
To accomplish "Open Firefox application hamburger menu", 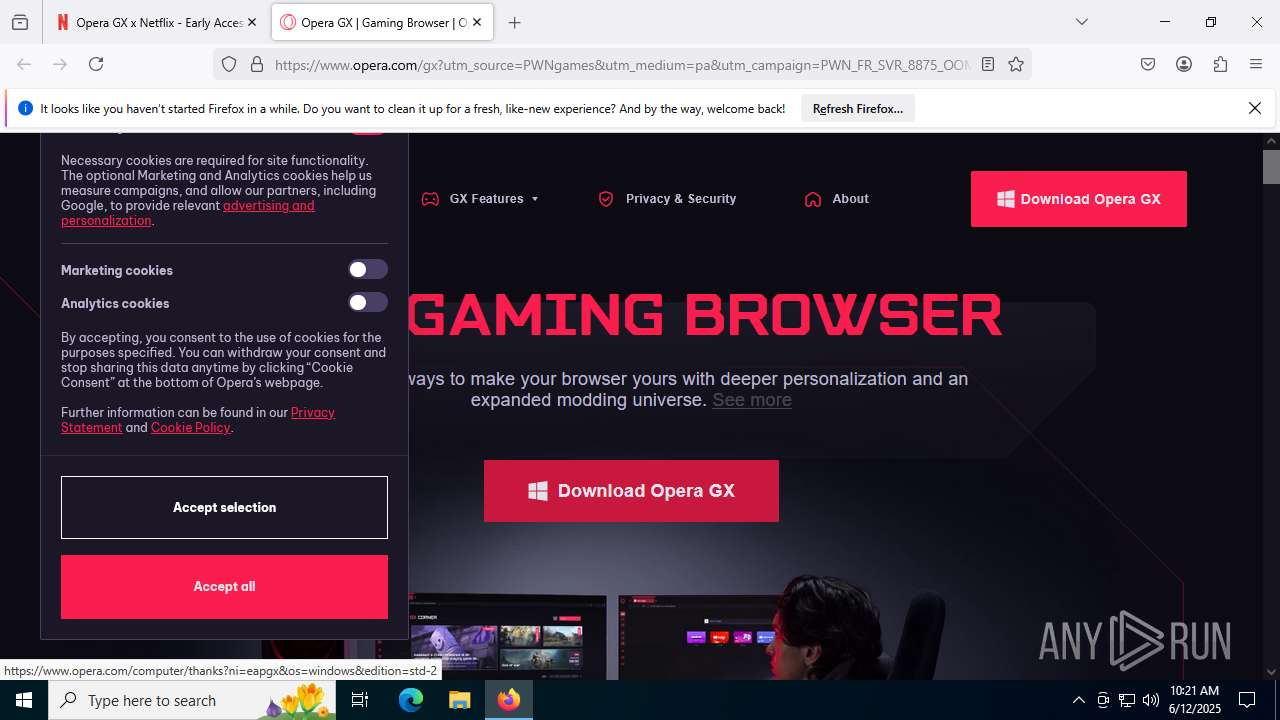I will point(1256,64).
